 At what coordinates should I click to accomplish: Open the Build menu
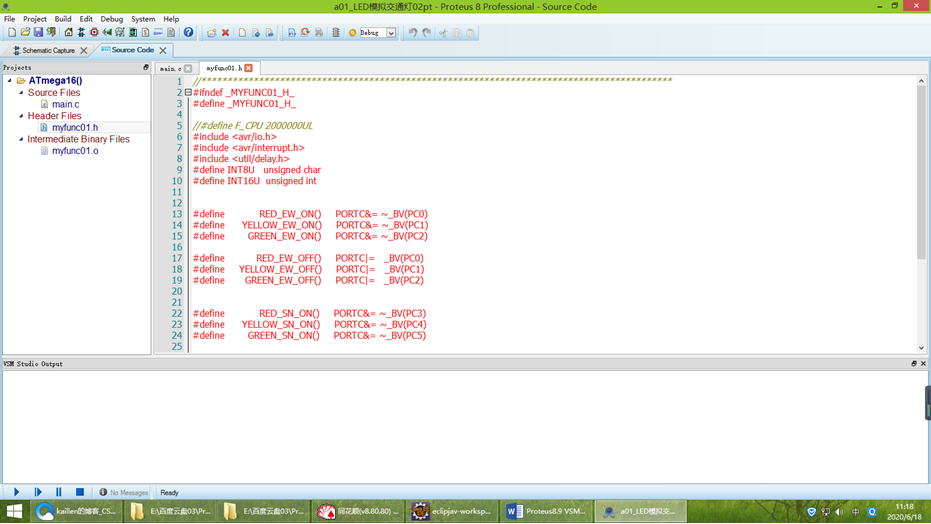coord(62,19)
